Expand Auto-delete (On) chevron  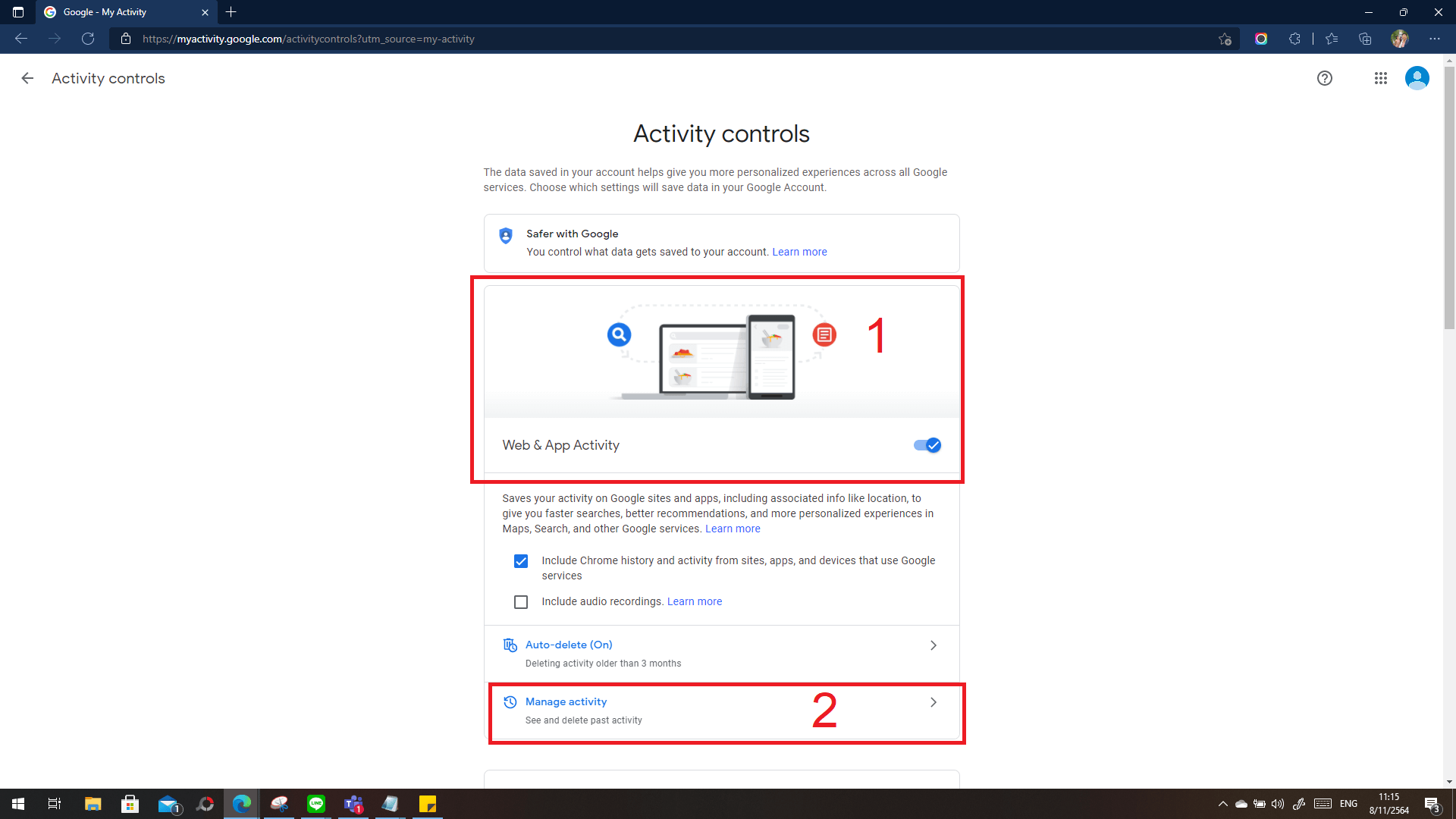tap(934, 645)
